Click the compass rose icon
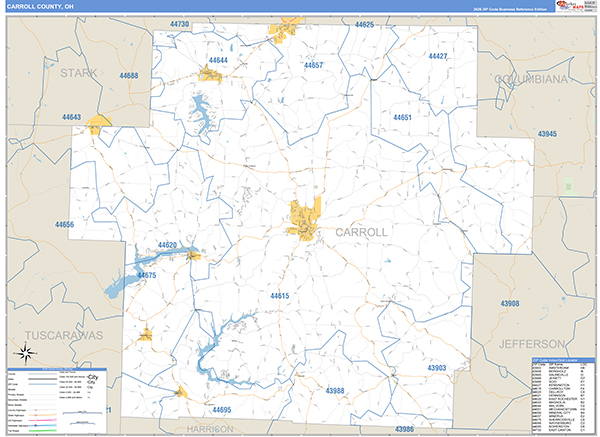Image resolution: width=600 pixels, height=437 pixels. pos(25,354)
